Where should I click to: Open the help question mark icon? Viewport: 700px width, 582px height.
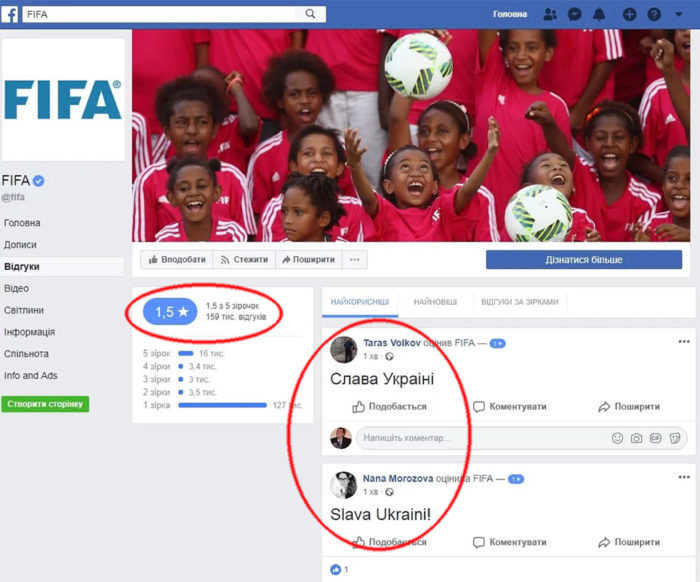coord(654,14)
